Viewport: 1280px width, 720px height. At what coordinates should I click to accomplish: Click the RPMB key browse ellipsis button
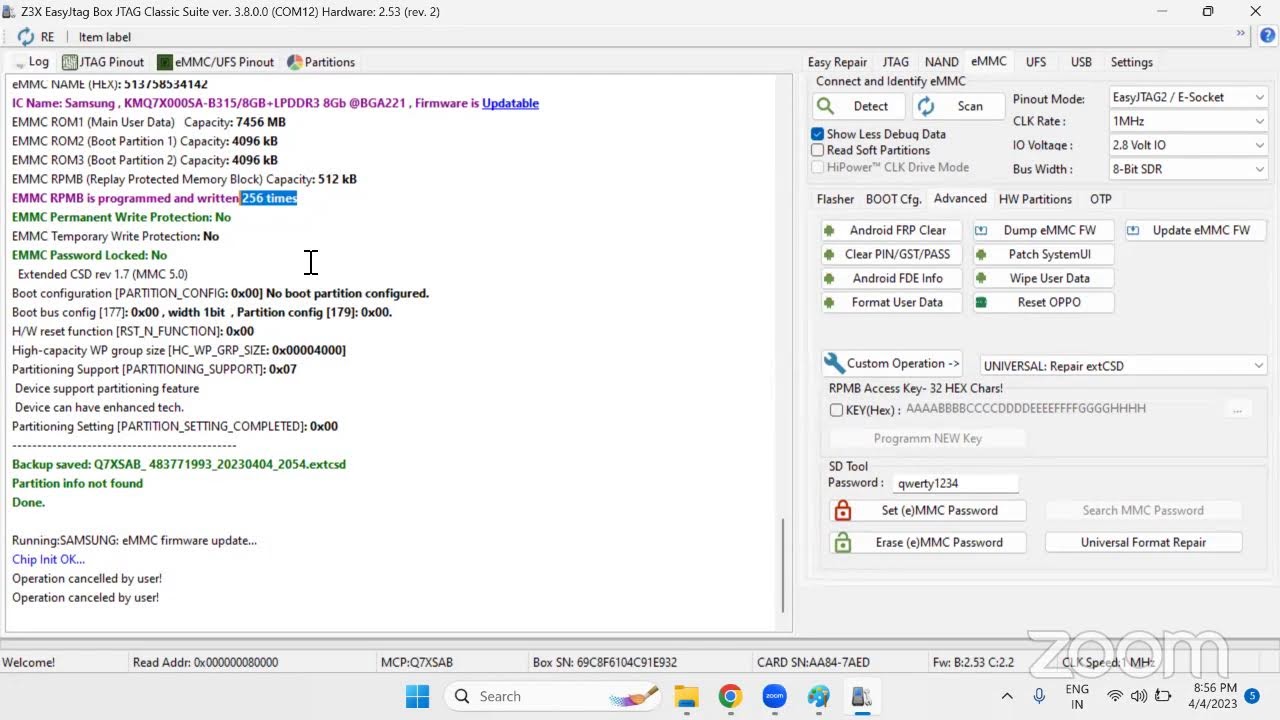coord(1238,409)
